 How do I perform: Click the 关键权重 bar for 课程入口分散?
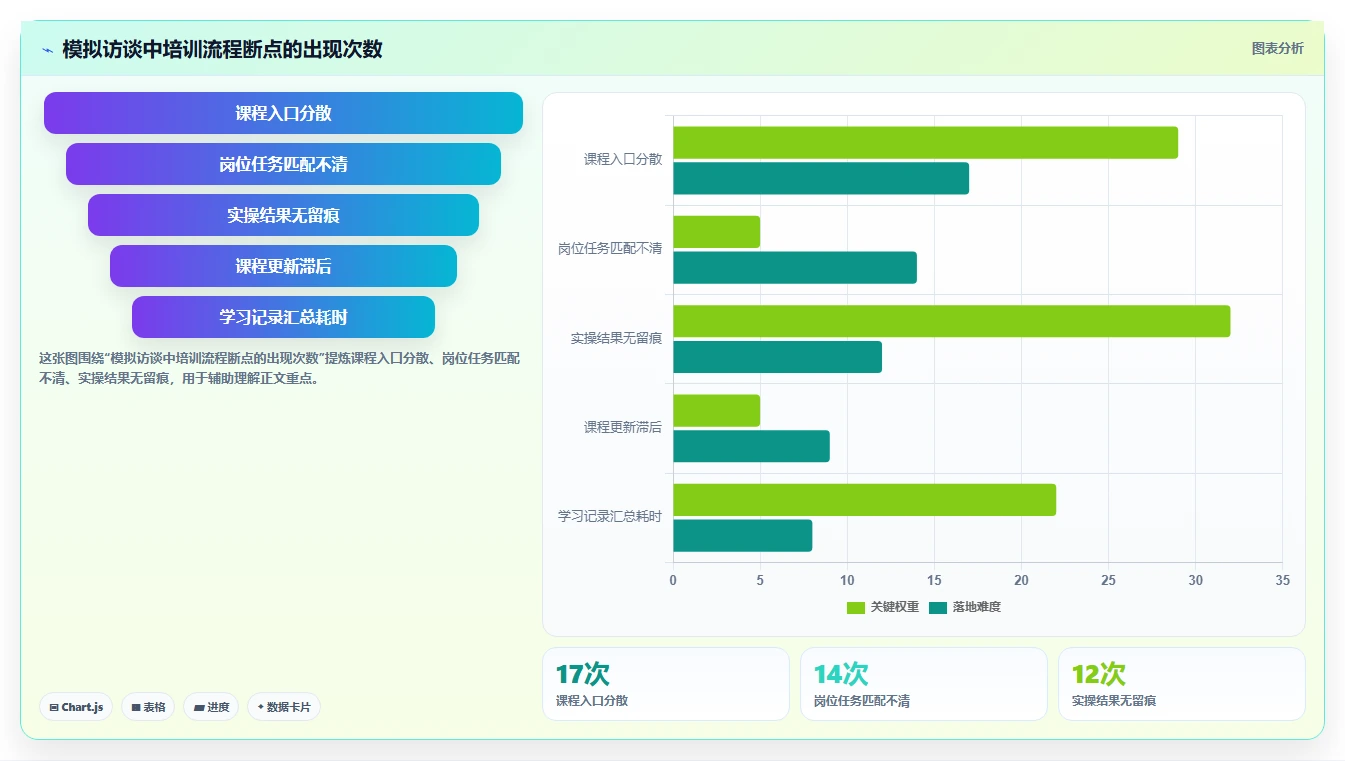[x=925, y=143]
